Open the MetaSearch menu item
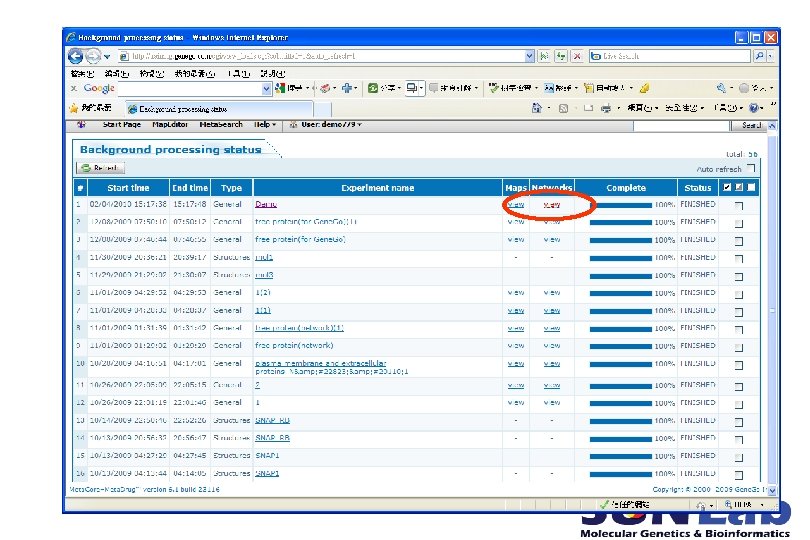Screen dimensions: 810x540 tap(220, 125)
